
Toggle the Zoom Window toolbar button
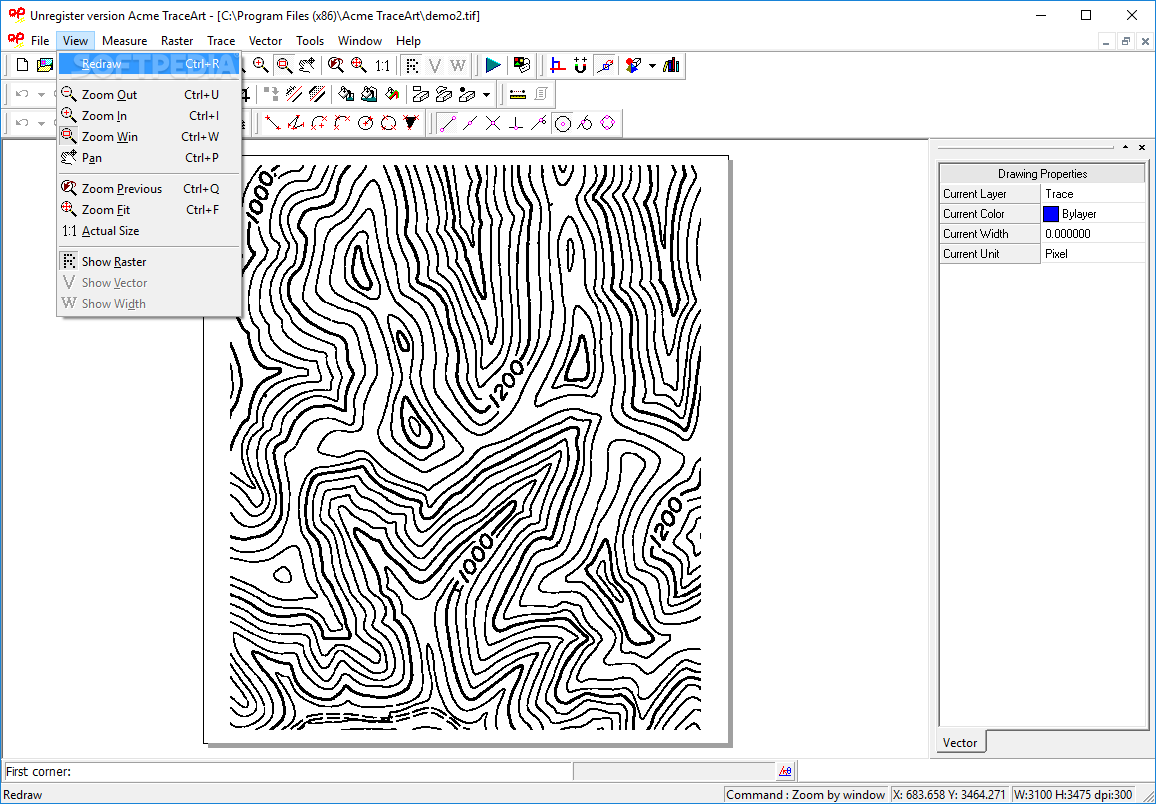pyautogui.click(x=284, y=65)
